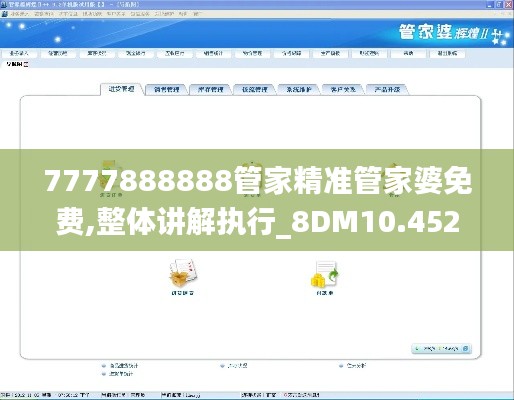The image size is (514, 400).
Task: Maximize the 管家婆 window
Action: coord(499,5)
